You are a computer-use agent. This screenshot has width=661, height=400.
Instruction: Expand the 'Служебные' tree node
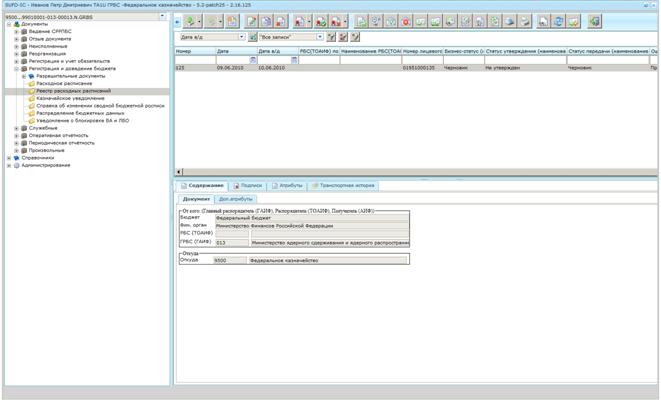point(16,128)
